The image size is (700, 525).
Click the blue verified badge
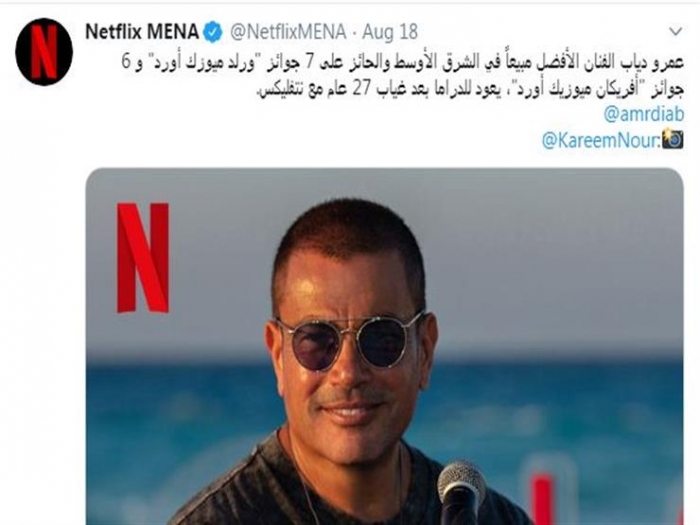pos(213,33)
